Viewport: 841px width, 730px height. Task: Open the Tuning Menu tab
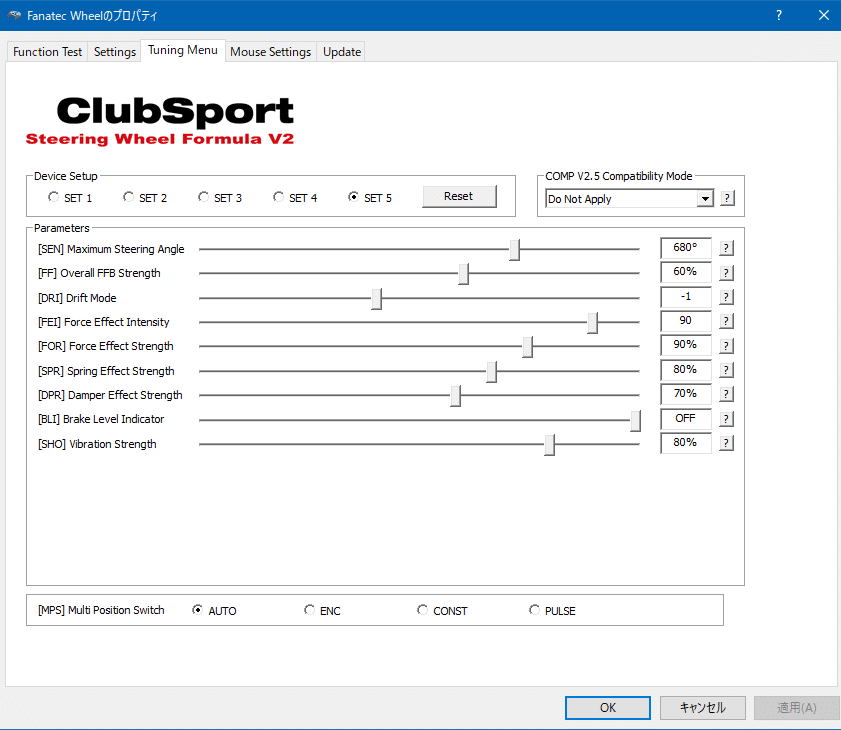[x=183, y=50]
